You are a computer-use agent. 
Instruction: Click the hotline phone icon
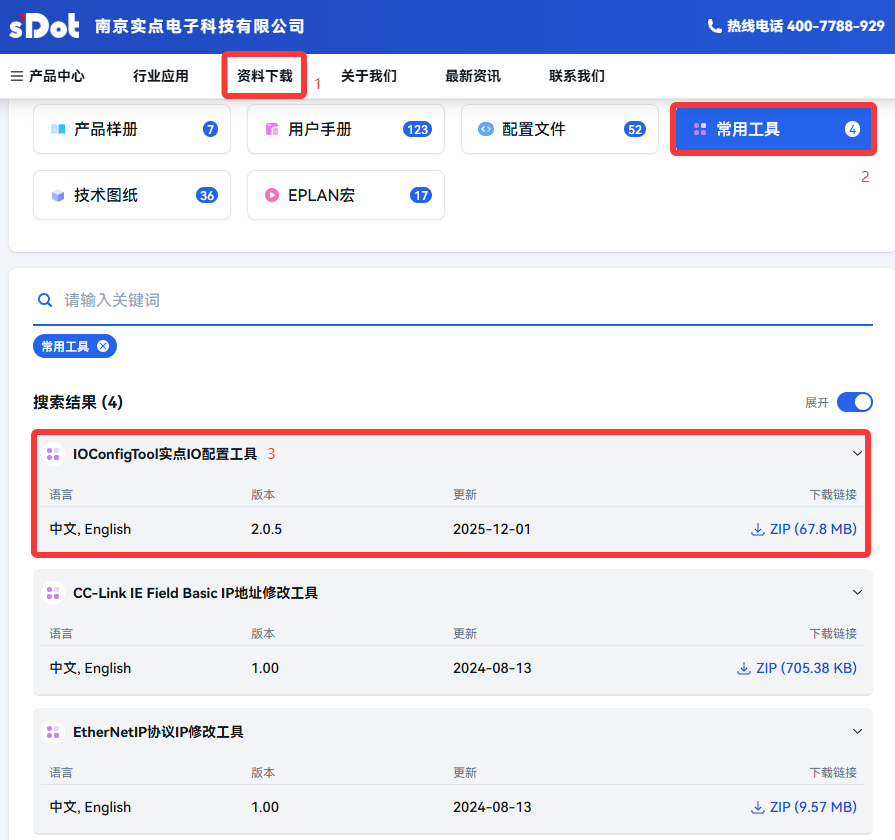click(714, 26)
